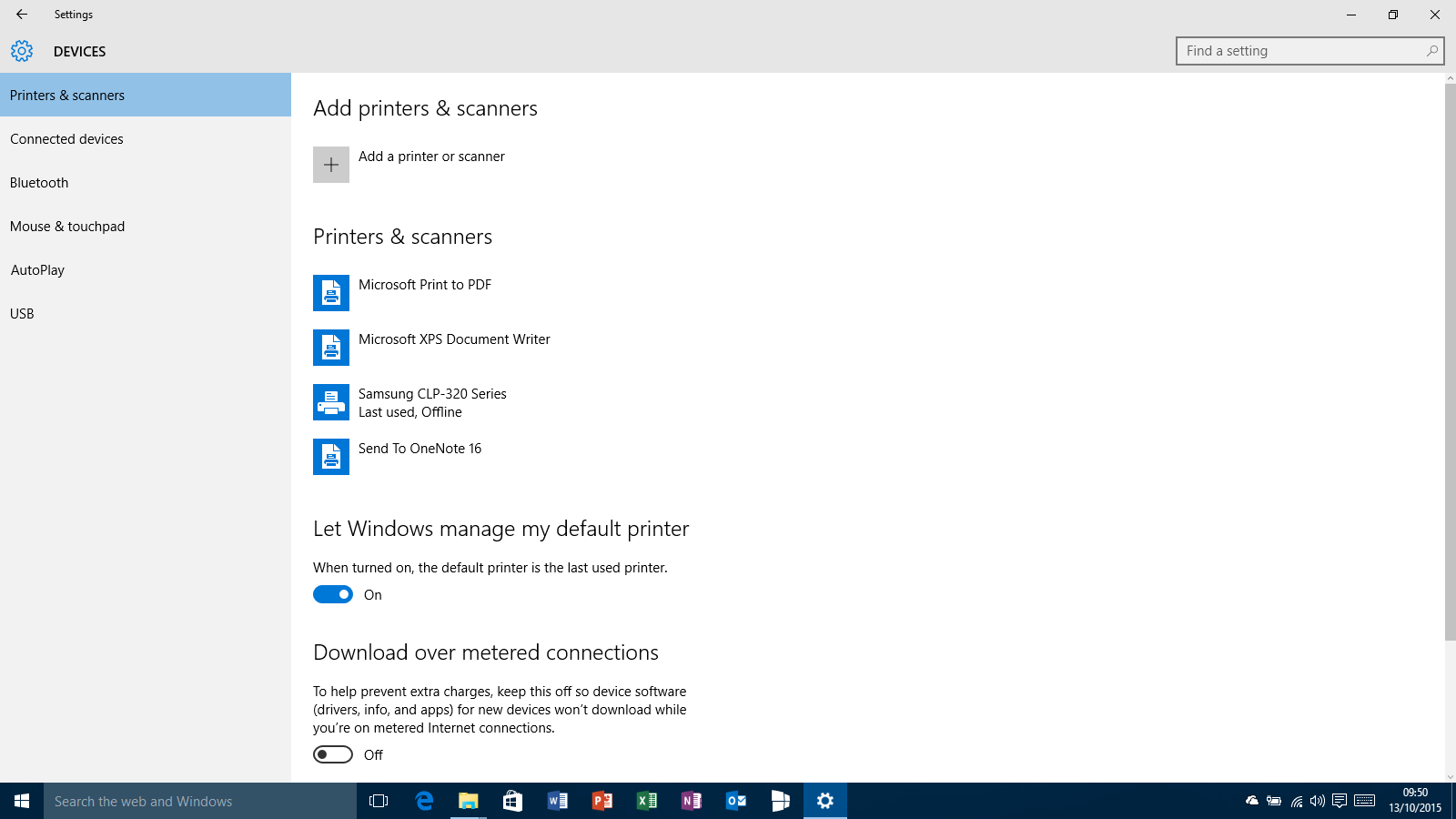Click the Search the web and Windows box
This screenshot has width=1456, height=819.
(200, 801)
